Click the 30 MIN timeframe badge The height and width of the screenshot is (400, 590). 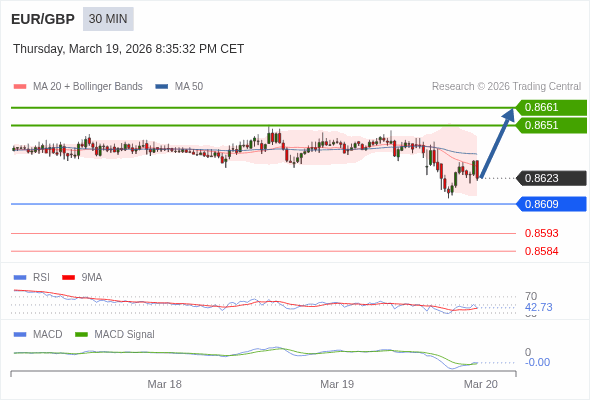tap(108, 19)
